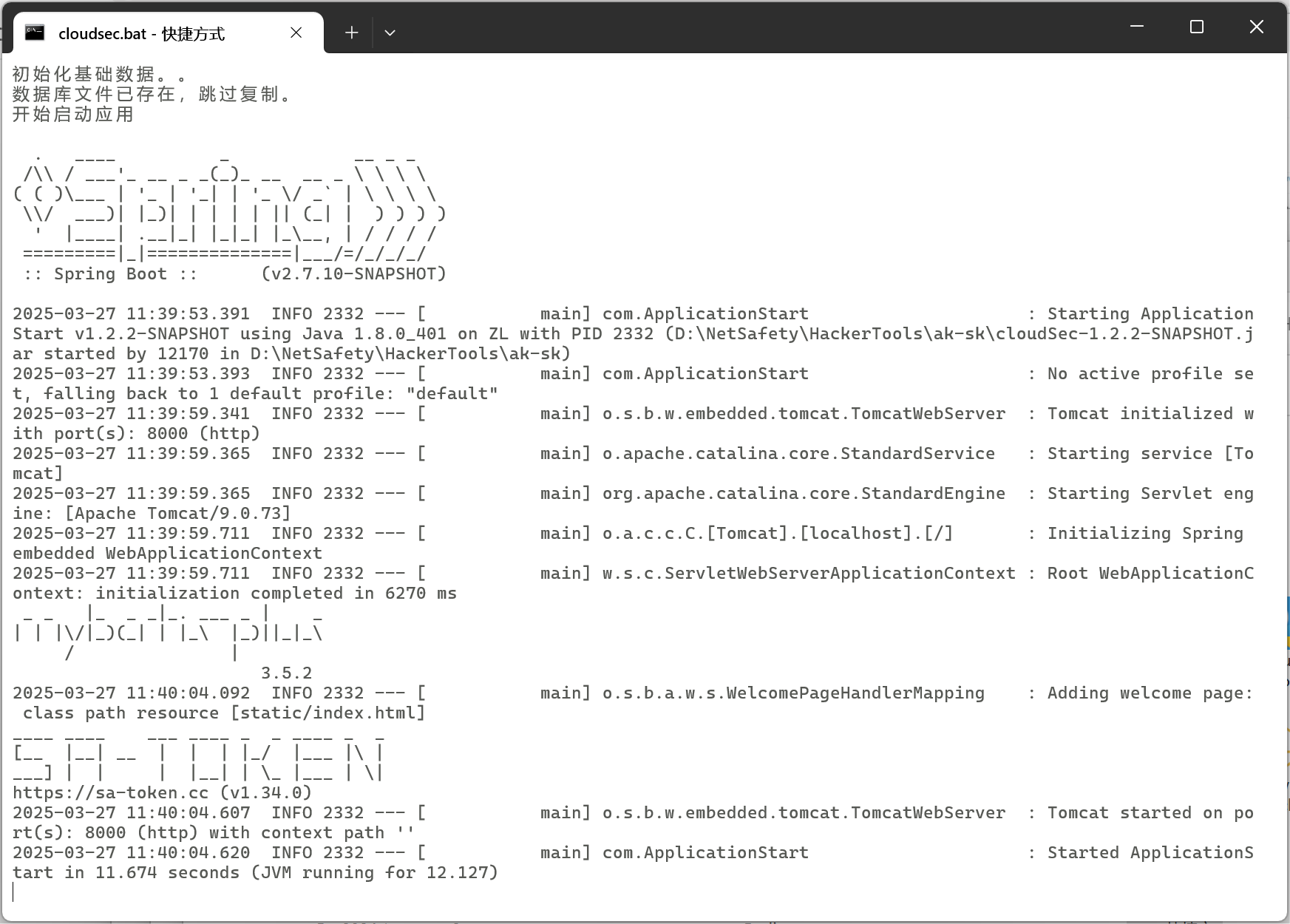Click the text '(v2.7.10-SNAPSHOT)'
The width and height of the screenshot is (1290, 924).
354,274
